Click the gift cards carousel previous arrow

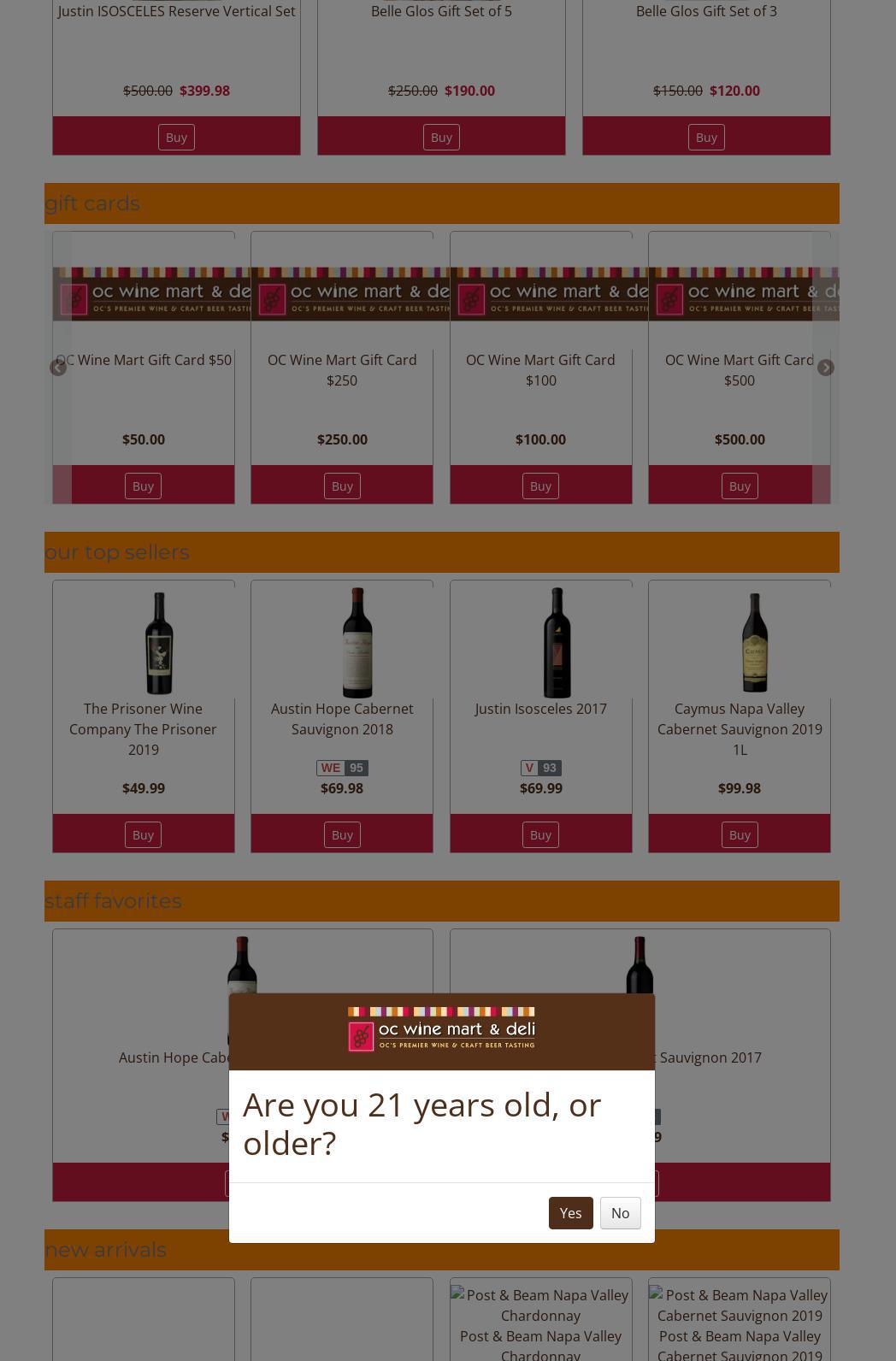pos(58,368)
